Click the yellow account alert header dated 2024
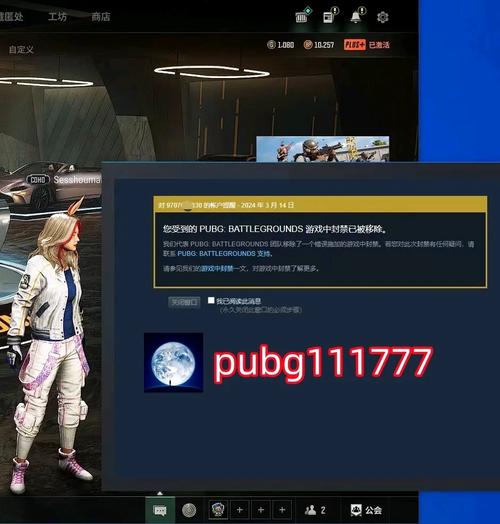Image resolution: width=500 pixels, height=524 pixels. click(x=320, y=205)
